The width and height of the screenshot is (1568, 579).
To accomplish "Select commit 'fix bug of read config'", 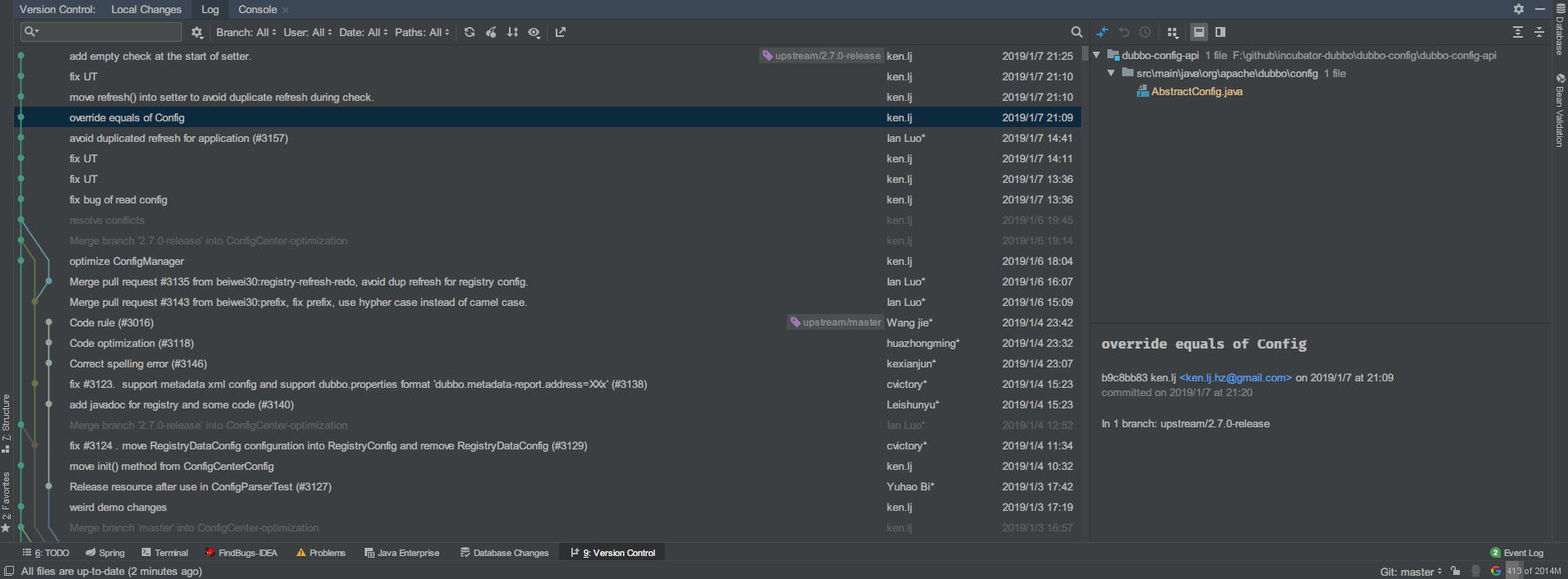I will (548, 199).
